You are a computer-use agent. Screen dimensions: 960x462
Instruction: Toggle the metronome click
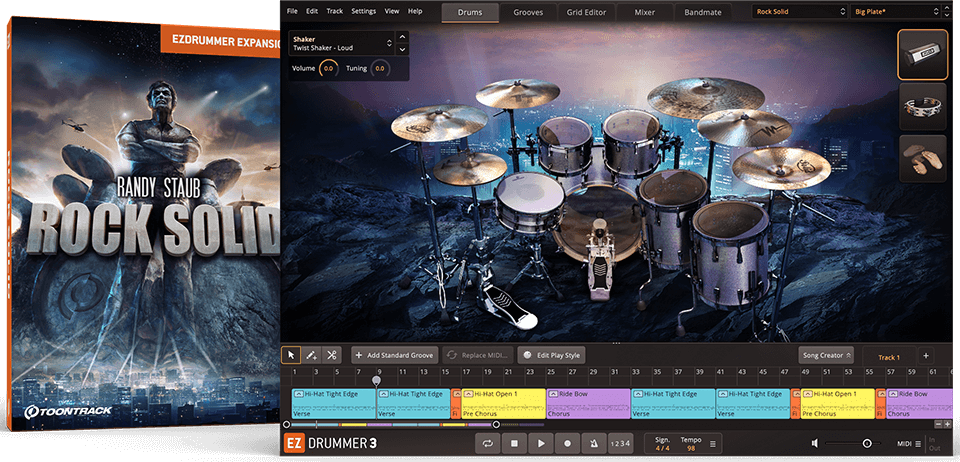pyautogui.click(x=594, y=444)
